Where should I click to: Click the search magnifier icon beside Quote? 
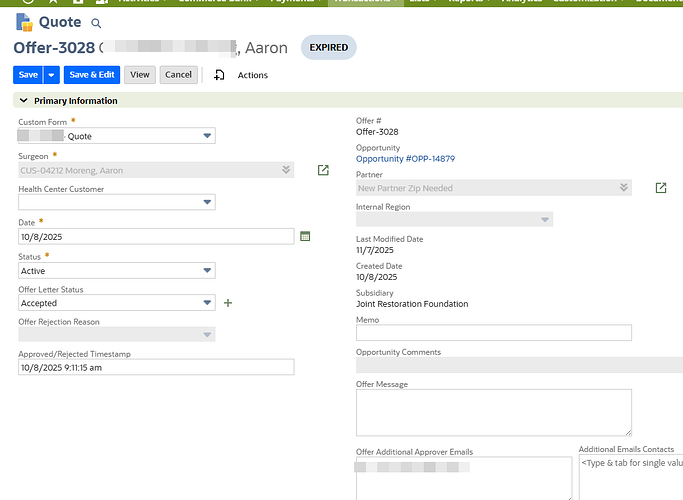click(96, 23)
